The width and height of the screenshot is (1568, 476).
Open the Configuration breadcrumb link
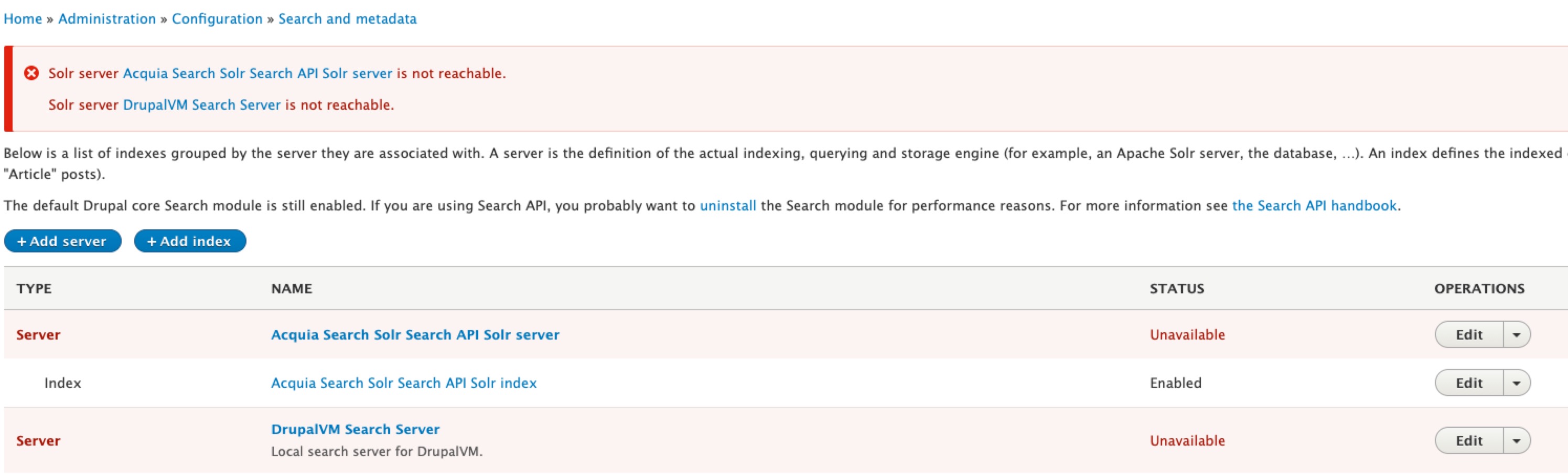click(x=218, y=18)
